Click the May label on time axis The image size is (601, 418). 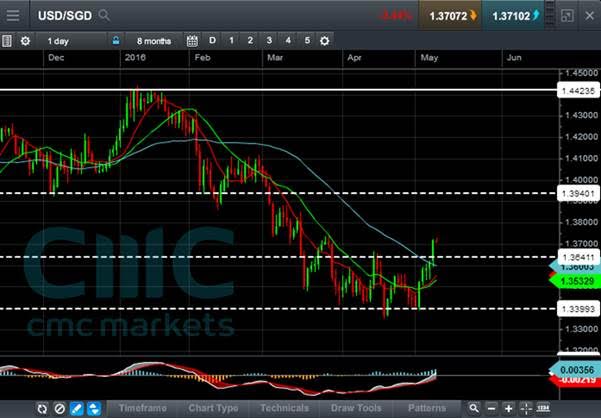coord(429,58)
